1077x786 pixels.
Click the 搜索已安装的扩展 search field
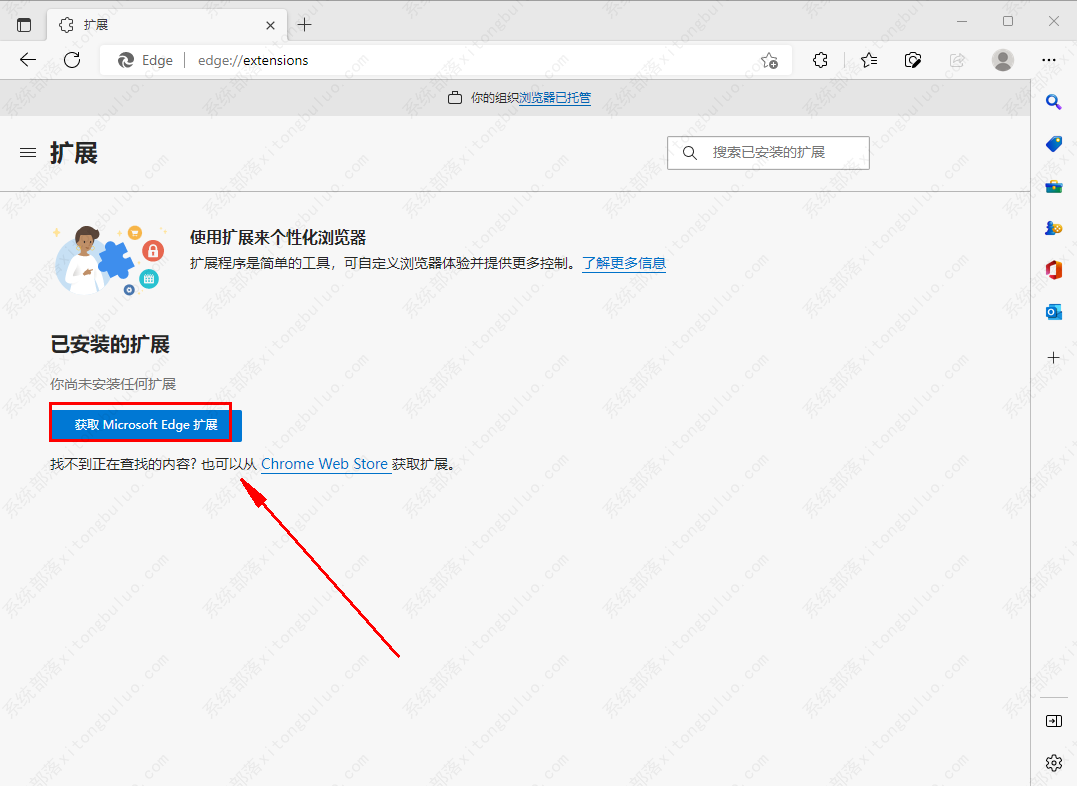(x=768, y=152)
